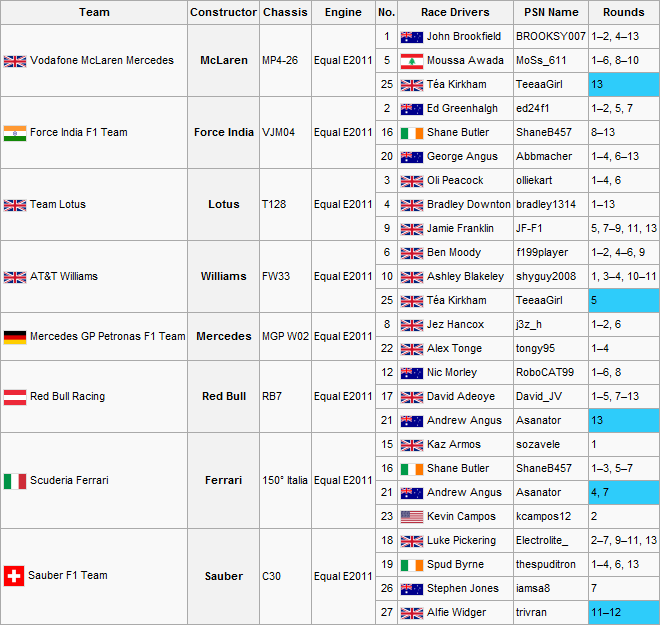Screen dimensions: 660x625
Task: Click highlighted rounds cell 11–12 for Alfie Widger
Action: click(x=624, y=612)
